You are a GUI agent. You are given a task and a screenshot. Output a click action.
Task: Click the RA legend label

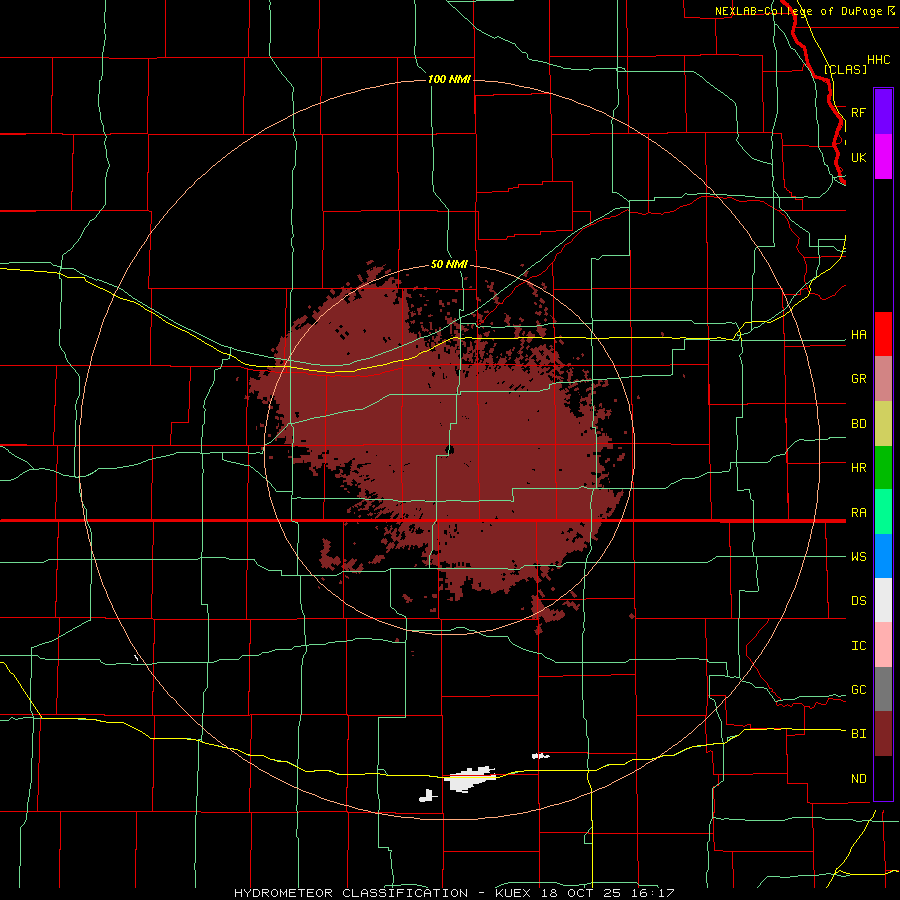pyautogui.click(x=858, y=513)
